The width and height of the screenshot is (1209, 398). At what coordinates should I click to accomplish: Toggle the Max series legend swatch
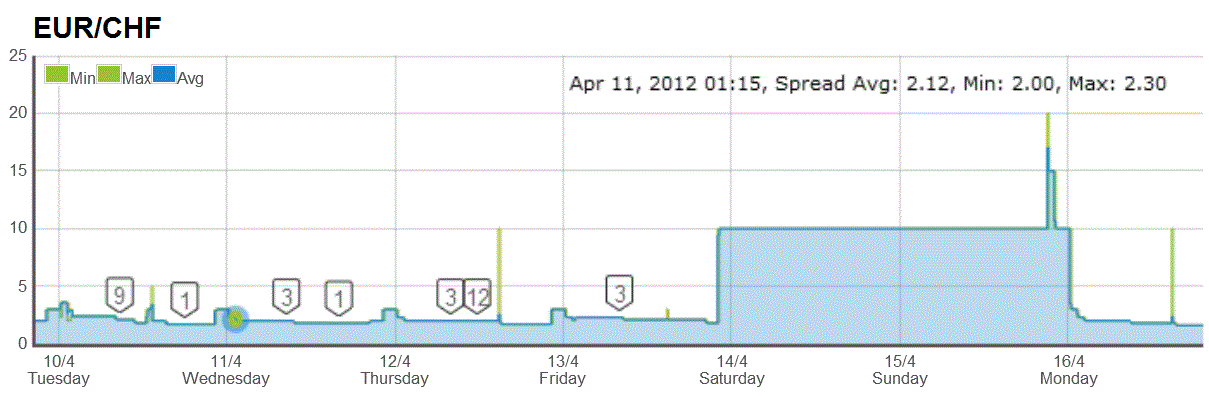(109, 74)
